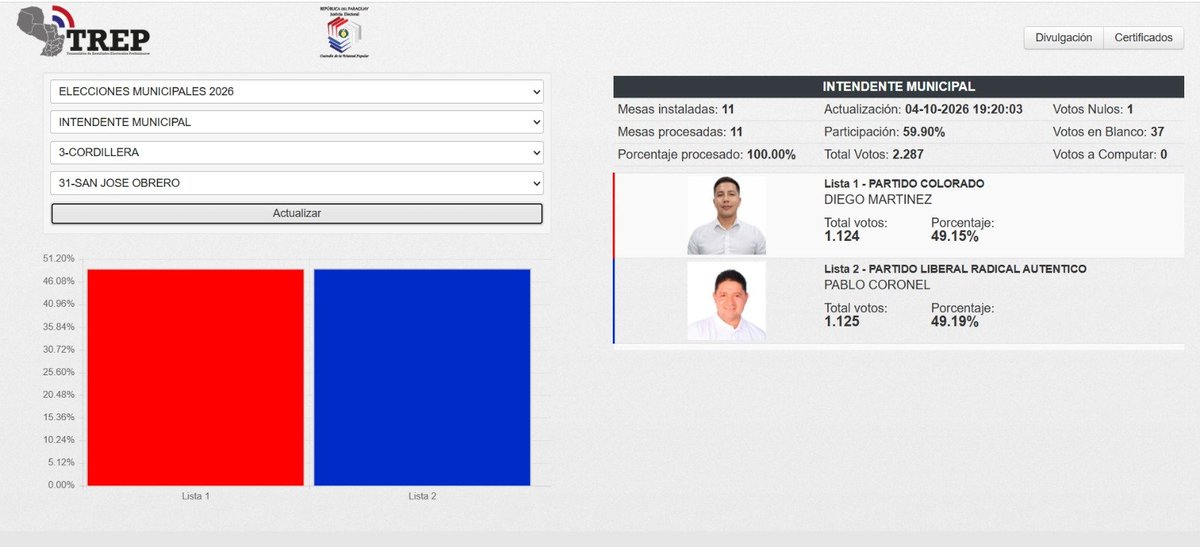Click the 51.20% y-axis label
Viewport: 1200px width, 547px height.
click(61, 258)
